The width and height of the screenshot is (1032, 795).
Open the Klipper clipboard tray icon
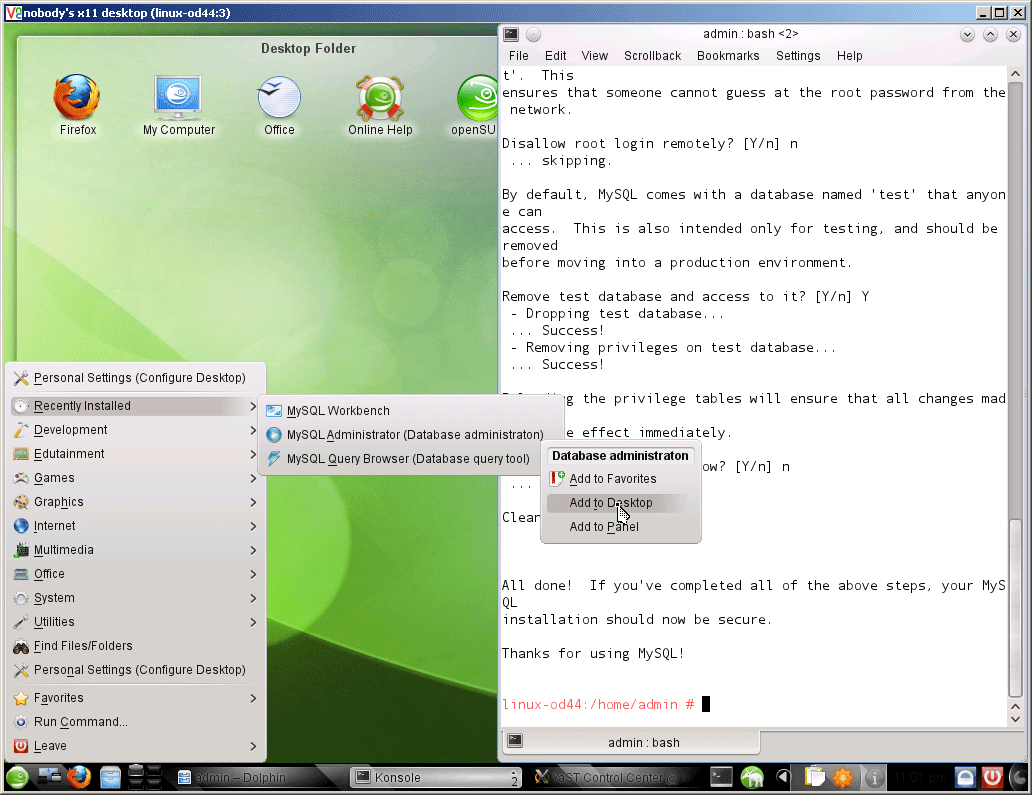[814, 778]
